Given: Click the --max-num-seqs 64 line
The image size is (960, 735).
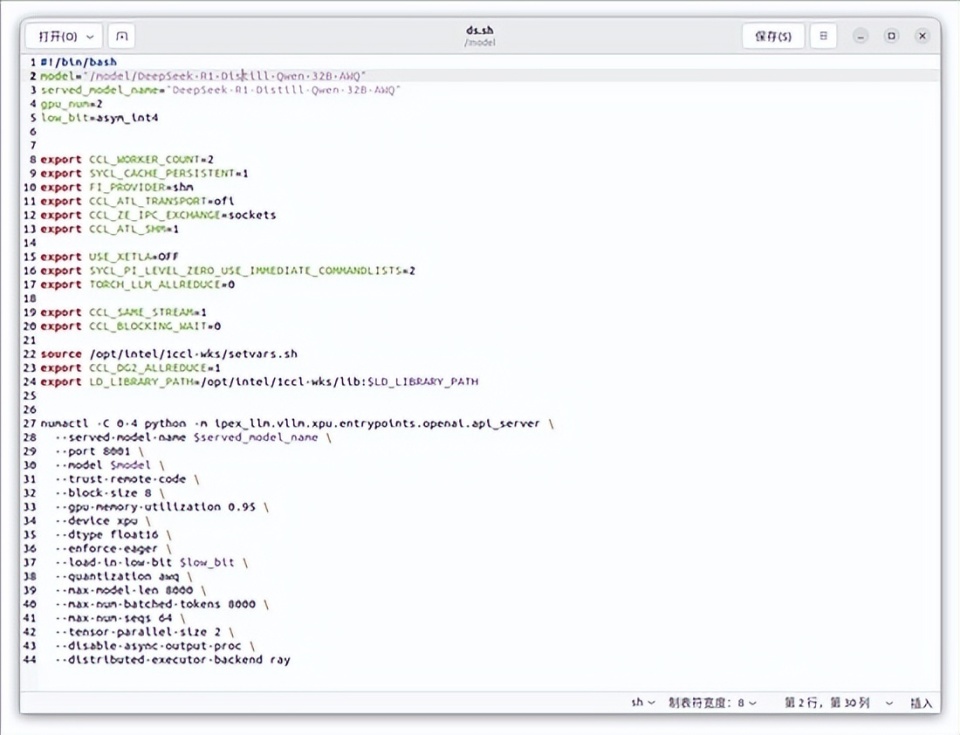Looking at the screenshot, I should [120, 619].
